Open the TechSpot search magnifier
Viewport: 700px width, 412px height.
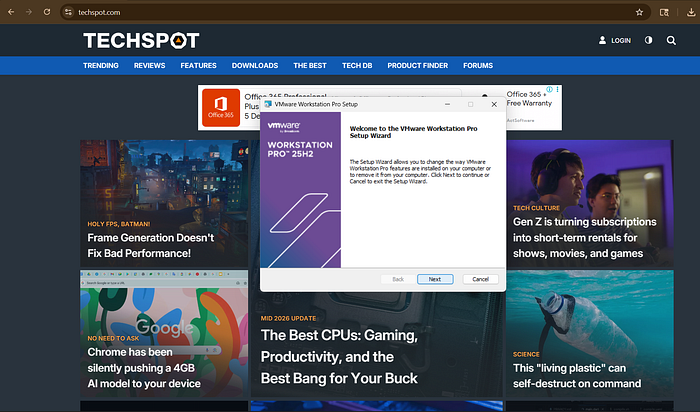671,40
